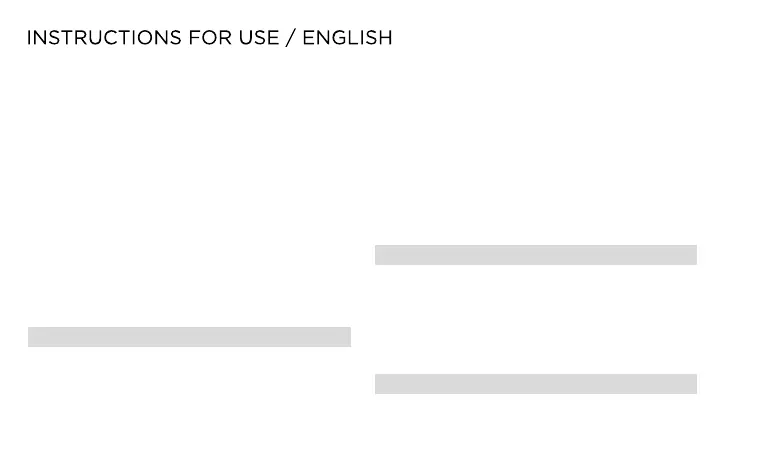Click the word "INSTRUCTIONS" in the heading
Viewport: 765px width, 454px height.
coord(103,38)
